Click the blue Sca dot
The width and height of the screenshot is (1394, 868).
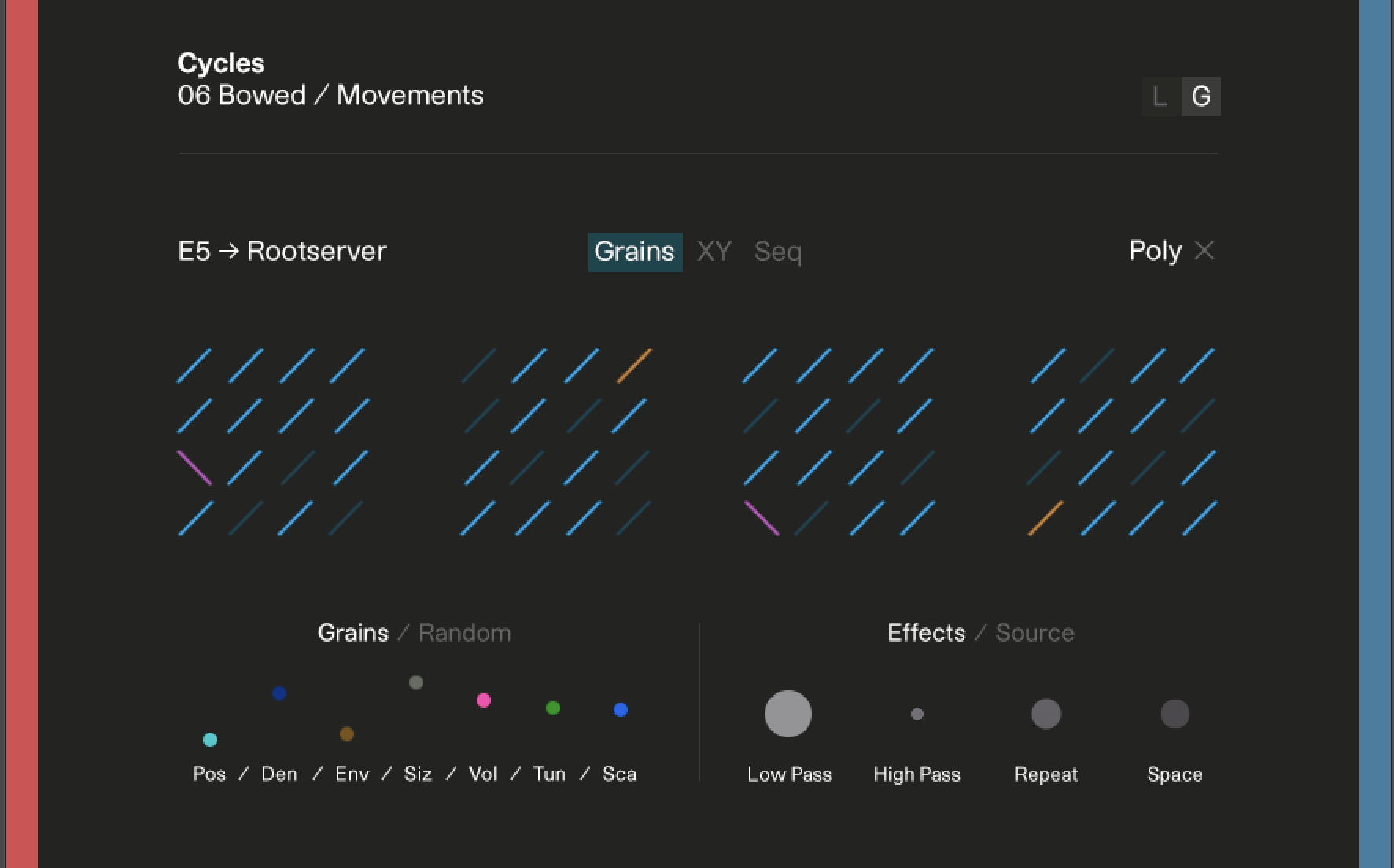(621, 710)
